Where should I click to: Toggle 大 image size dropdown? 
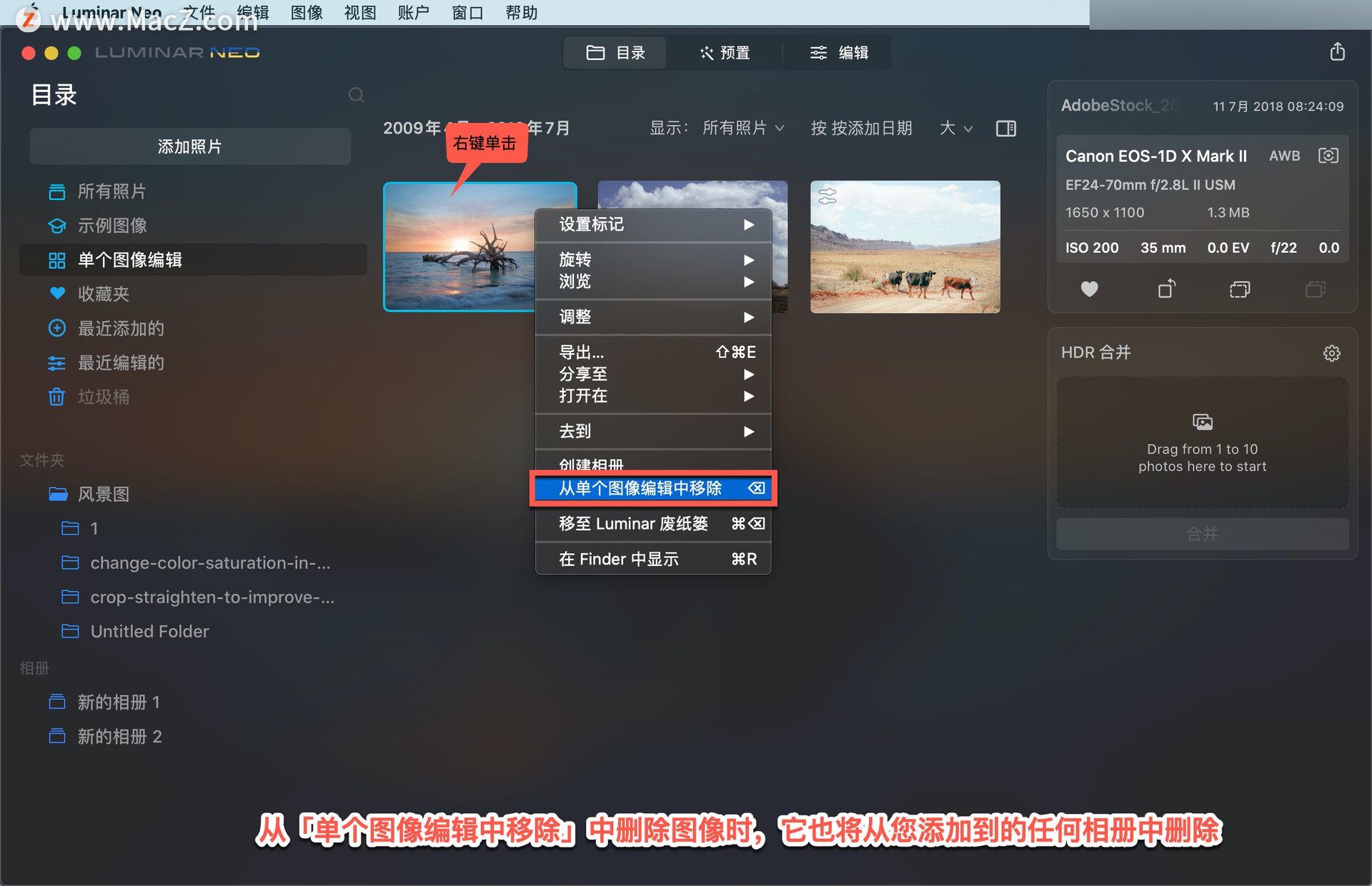(956, 127)
